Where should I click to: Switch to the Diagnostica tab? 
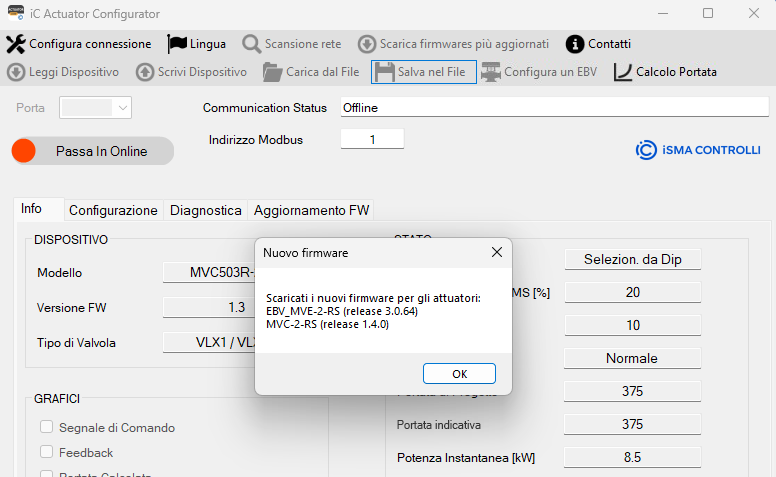point(205,210)
